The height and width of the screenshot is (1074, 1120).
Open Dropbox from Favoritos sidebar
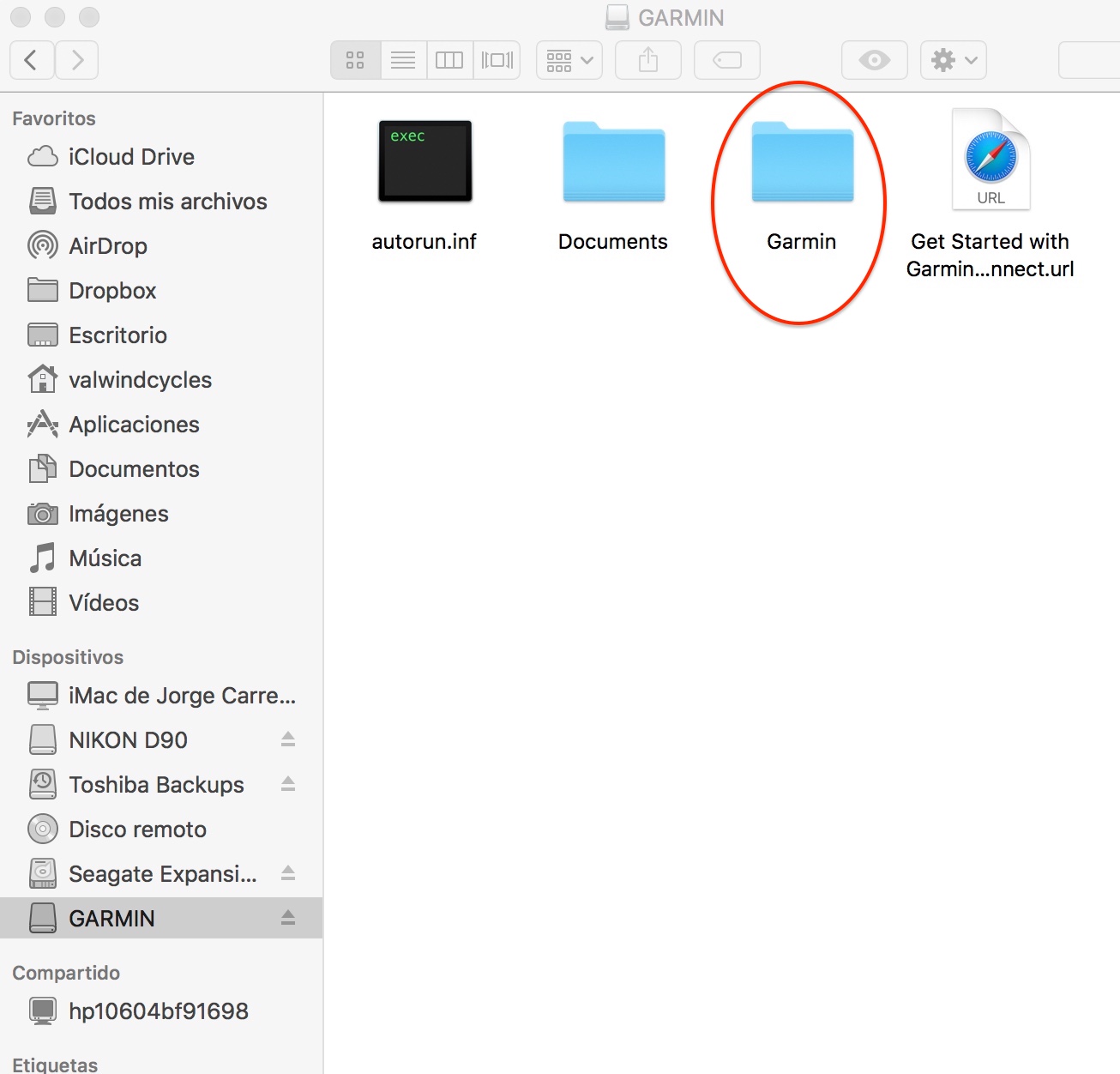[112, 291]
